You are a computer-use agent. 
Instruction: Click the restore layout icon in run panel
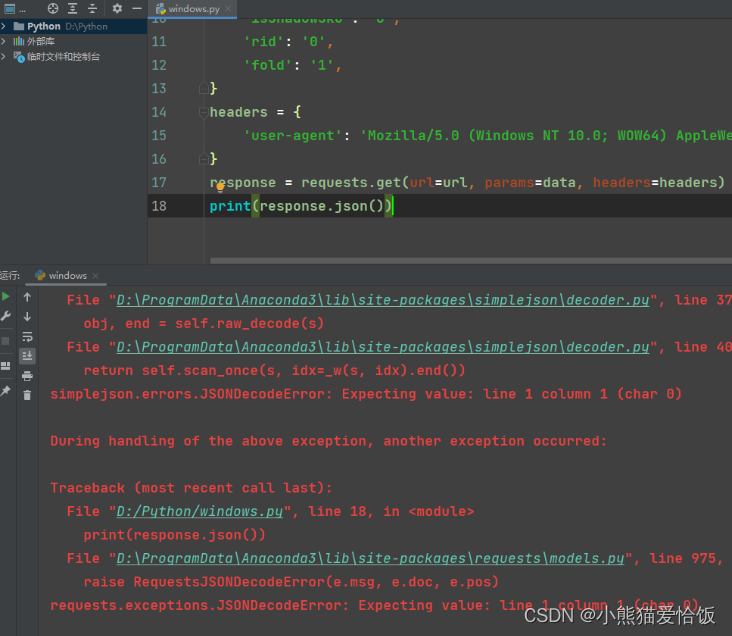(6, 366)
